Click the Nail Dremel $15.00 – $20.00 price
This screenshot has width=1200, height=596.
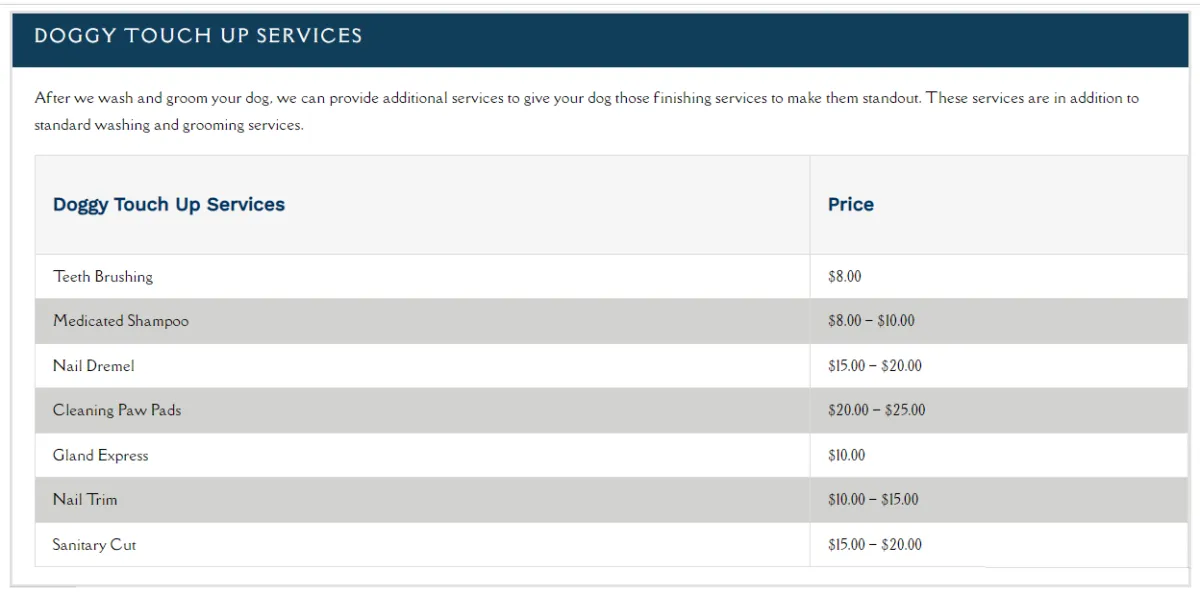pyautogui.click(x=875, y=366)
